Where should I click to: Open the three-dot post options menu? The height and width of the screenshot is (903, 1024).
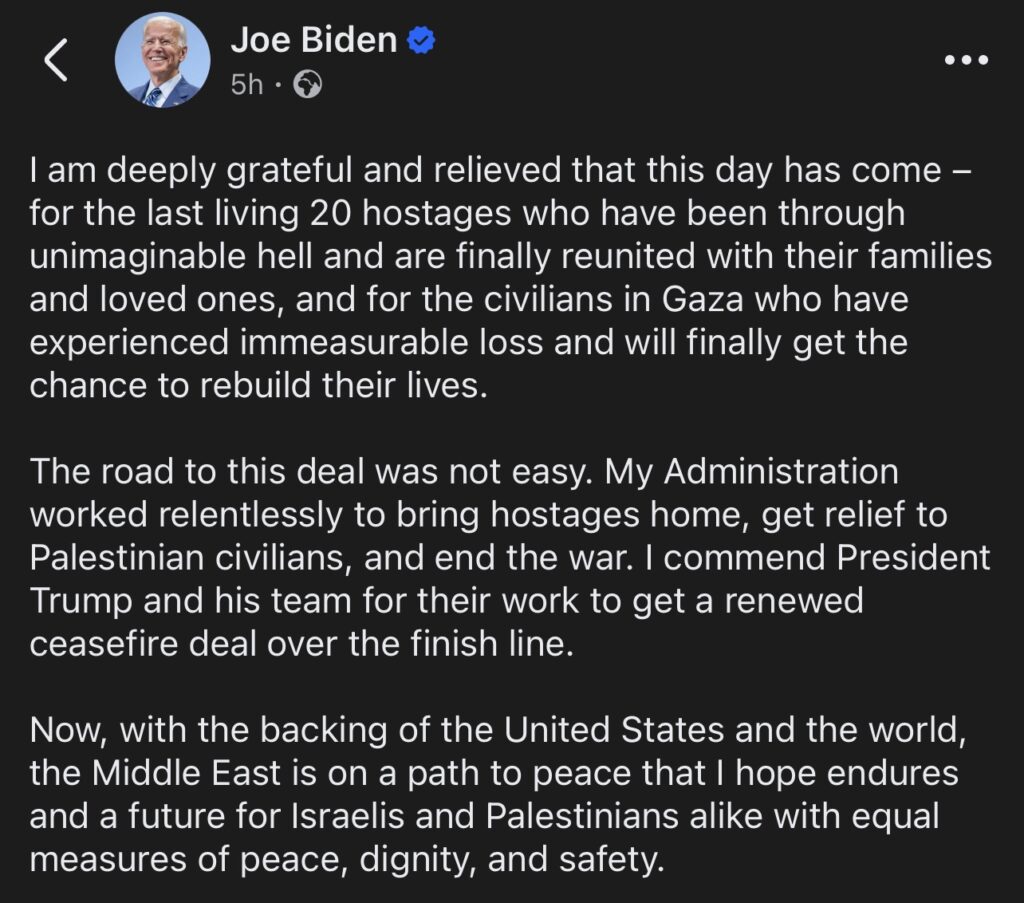966,60
